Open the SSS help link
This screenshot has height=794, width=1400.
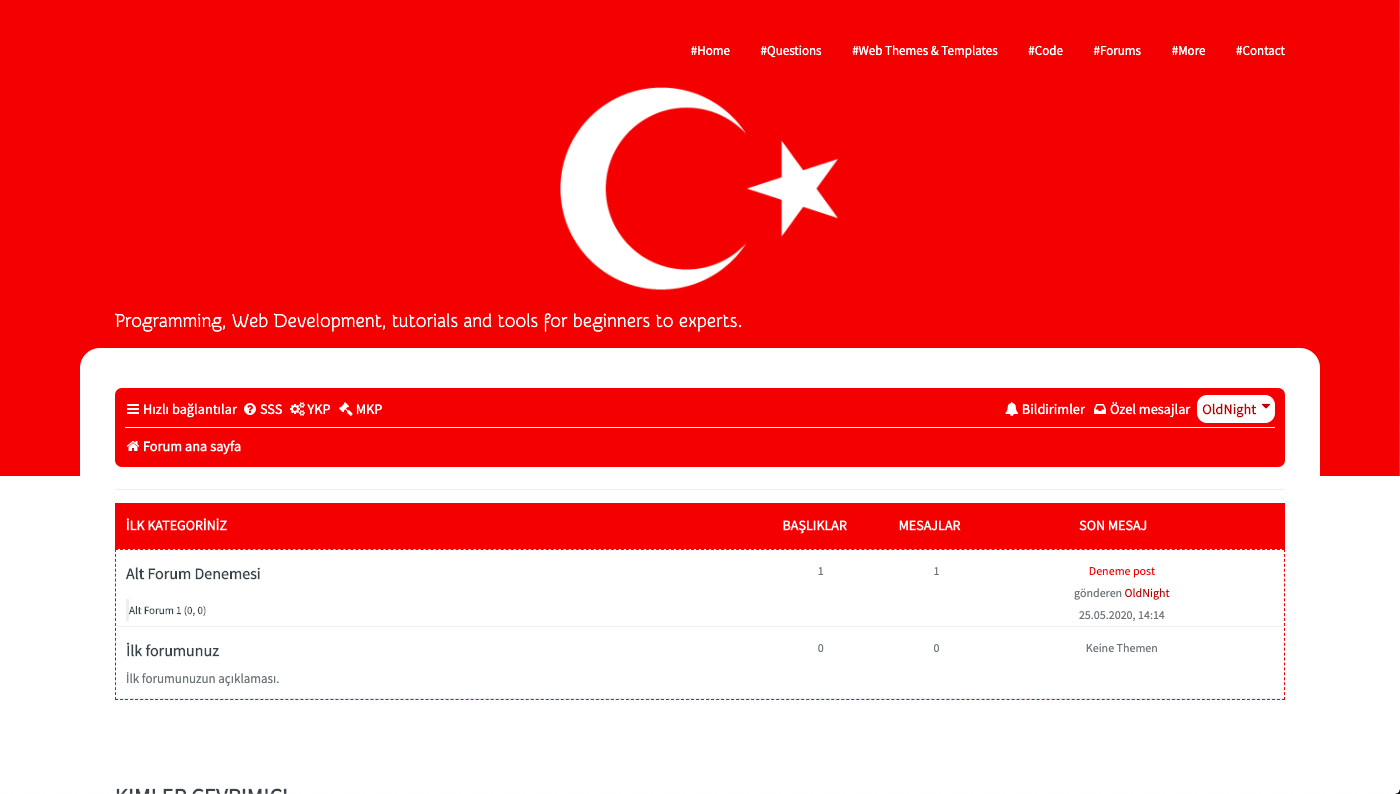point(271,409)
